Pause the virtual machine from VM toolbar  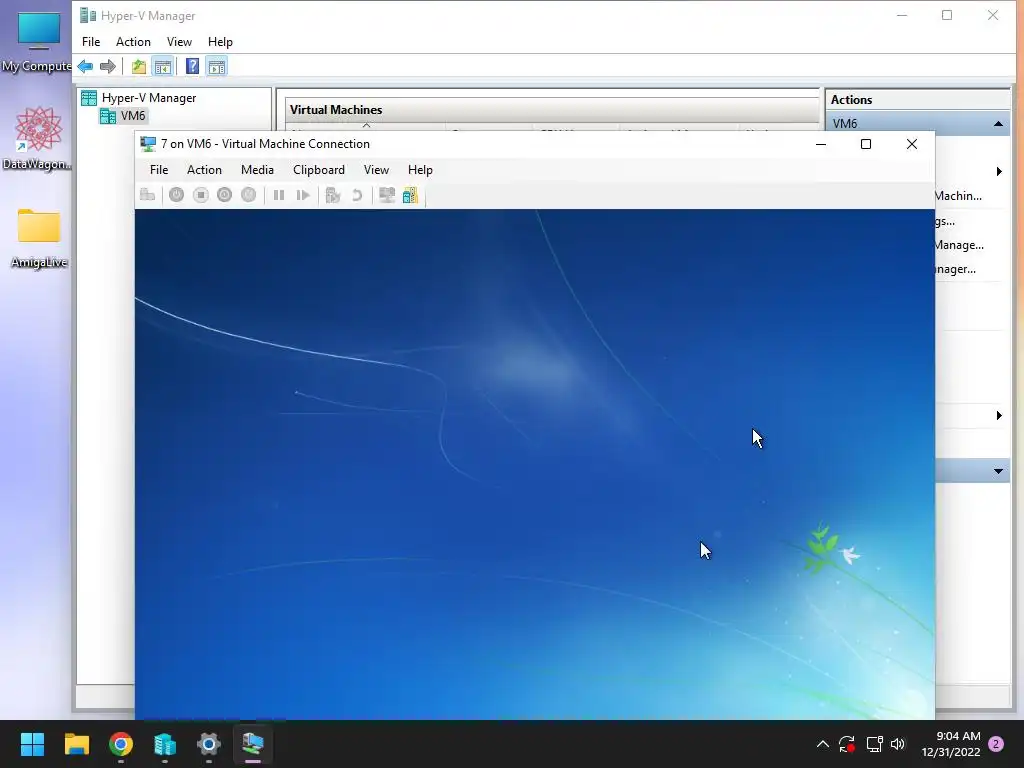(279, 195)
